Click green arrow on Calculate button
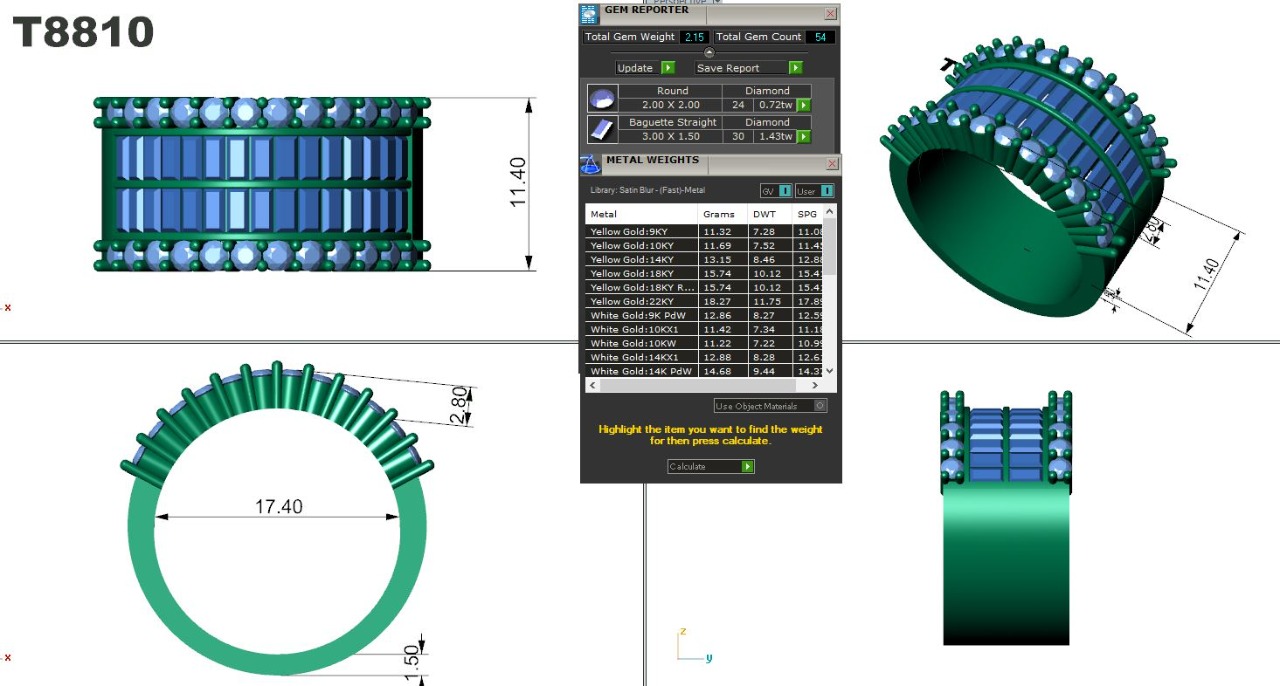This screenshot has height=686, width=1280. tap(747, 466)
